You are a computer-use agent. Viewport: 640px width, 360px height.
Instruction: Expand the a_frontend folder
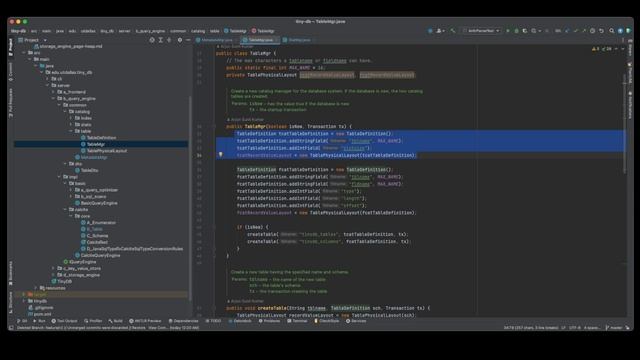53,92
